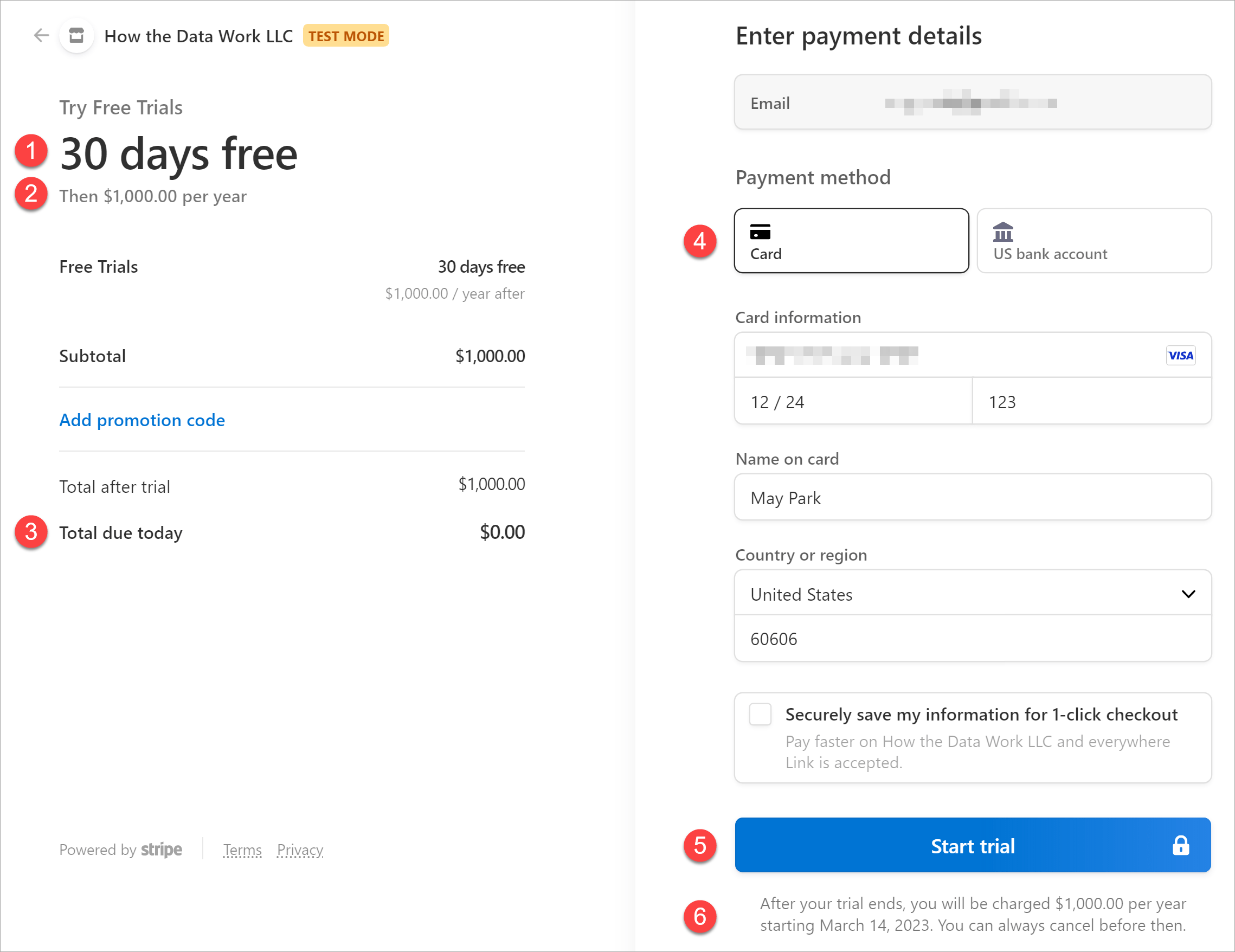Screen dimensions: 1235x952
Task: Click the bank building icon
Action: [x=1002, y=232]
